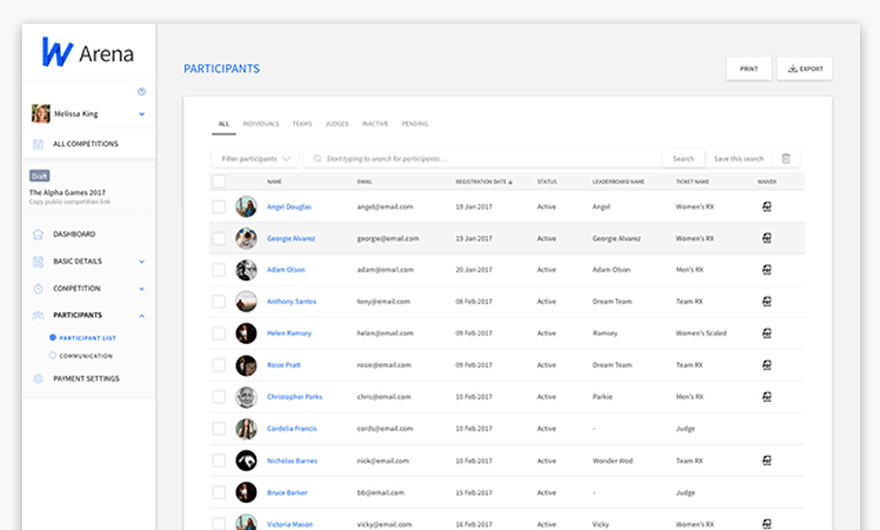Switch to the Pending tab
880x530 pixels.
pyautogui.click(x=415, y=124)
